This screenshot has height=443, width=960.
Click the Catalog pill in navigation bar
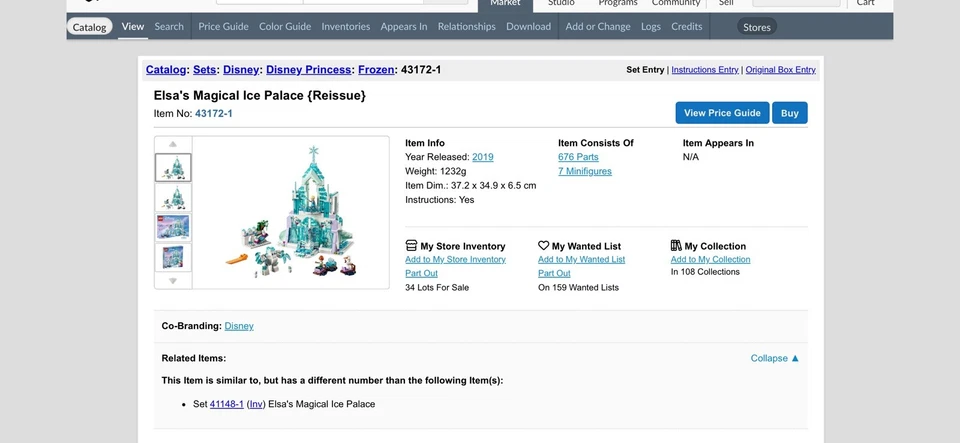click(89, 27)
